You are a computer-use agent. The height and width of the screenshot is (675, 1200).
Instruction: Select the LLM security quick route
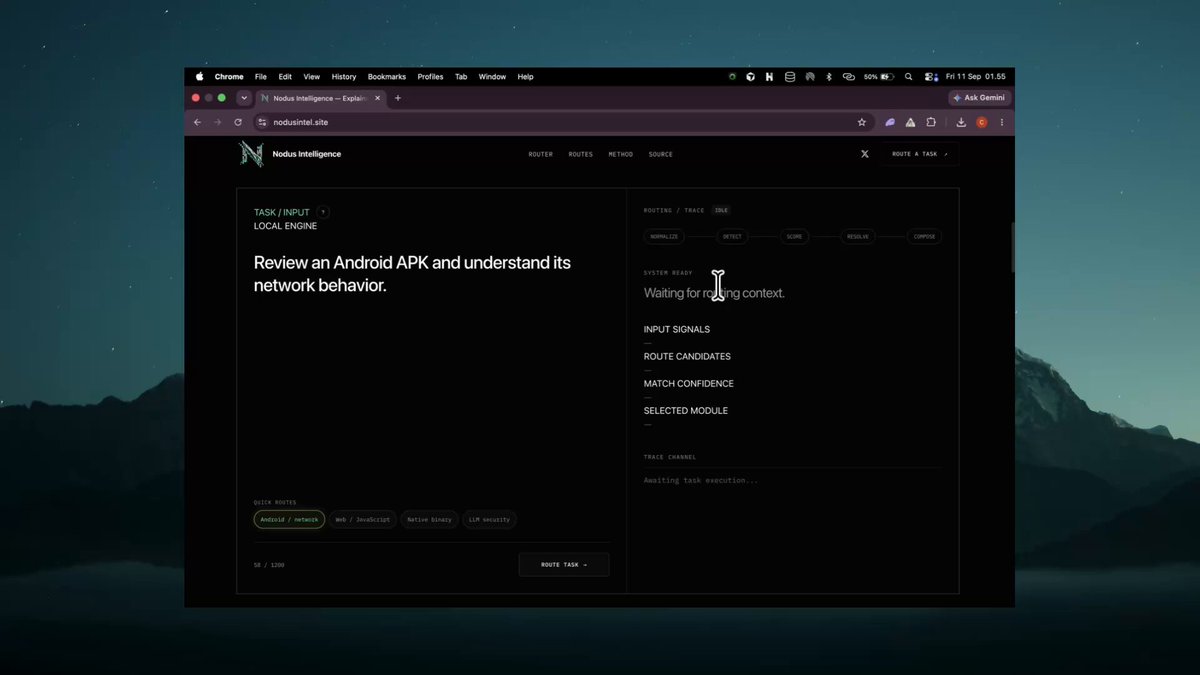pyautogui.click(x=490, y=520)
